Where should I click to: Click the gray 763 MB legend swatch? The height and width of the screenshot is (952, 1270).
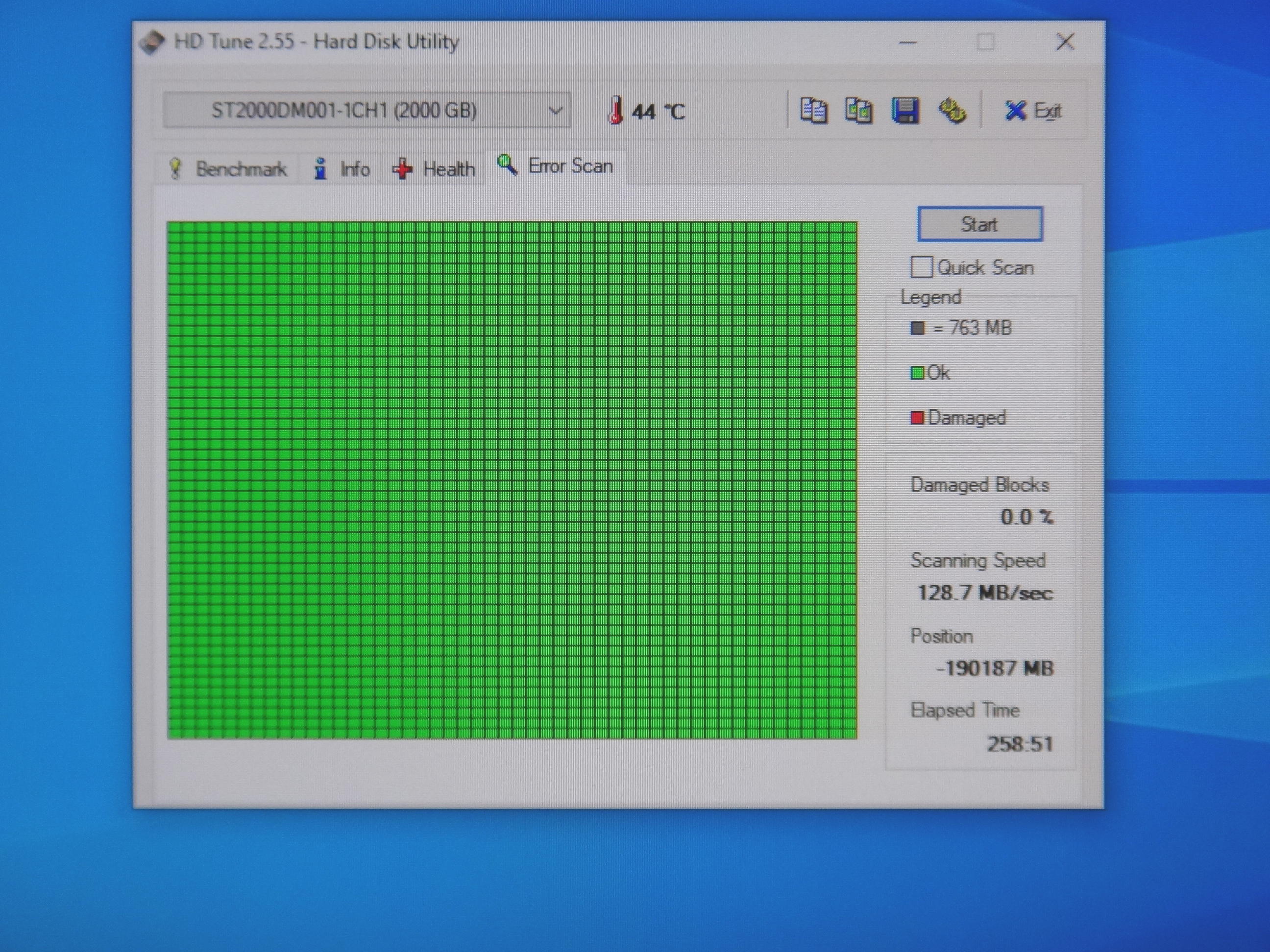pos(918,328)
